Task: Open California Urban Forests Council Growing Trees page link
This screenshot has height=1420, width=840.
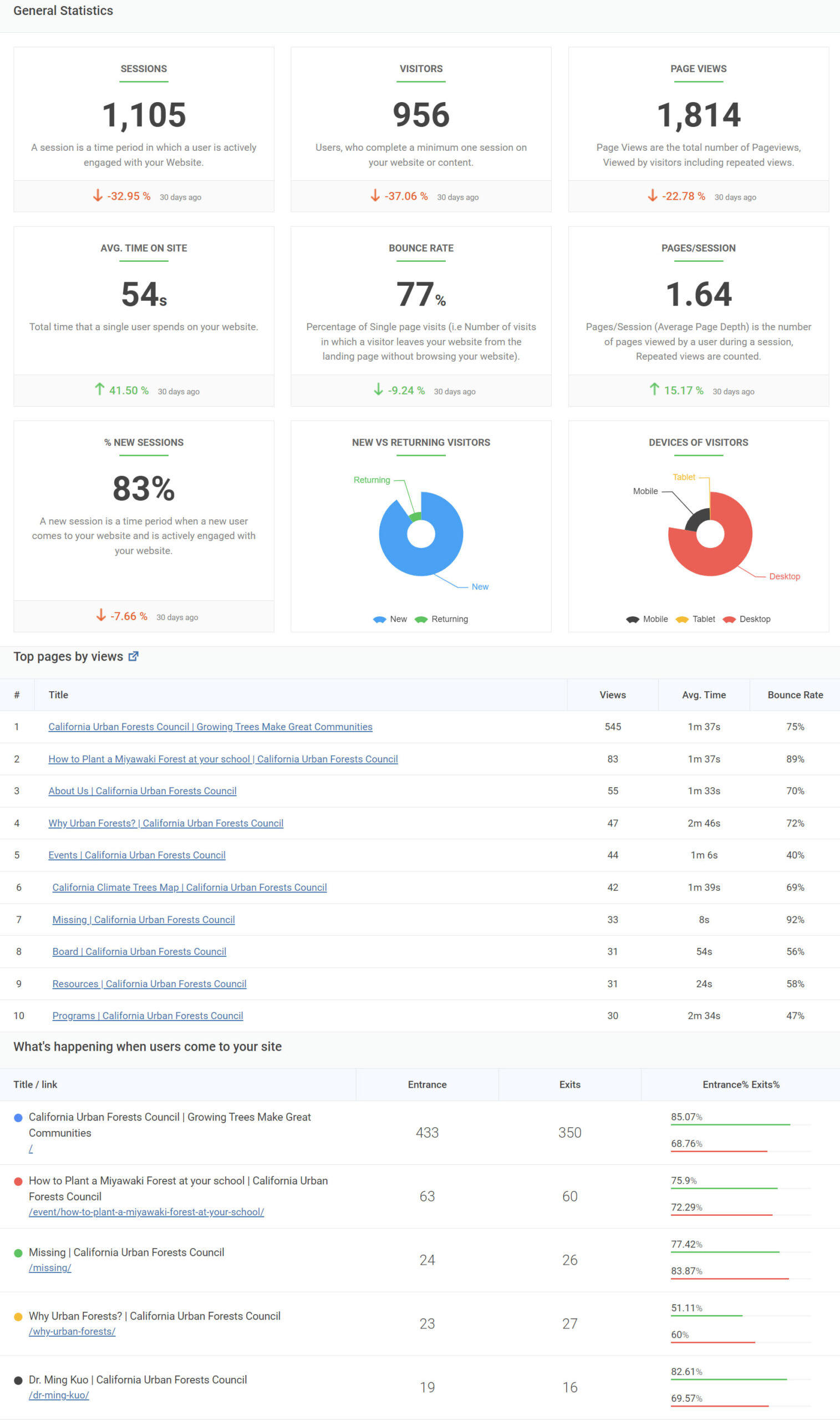Action: pyautogui.click(x=210, y=727)
